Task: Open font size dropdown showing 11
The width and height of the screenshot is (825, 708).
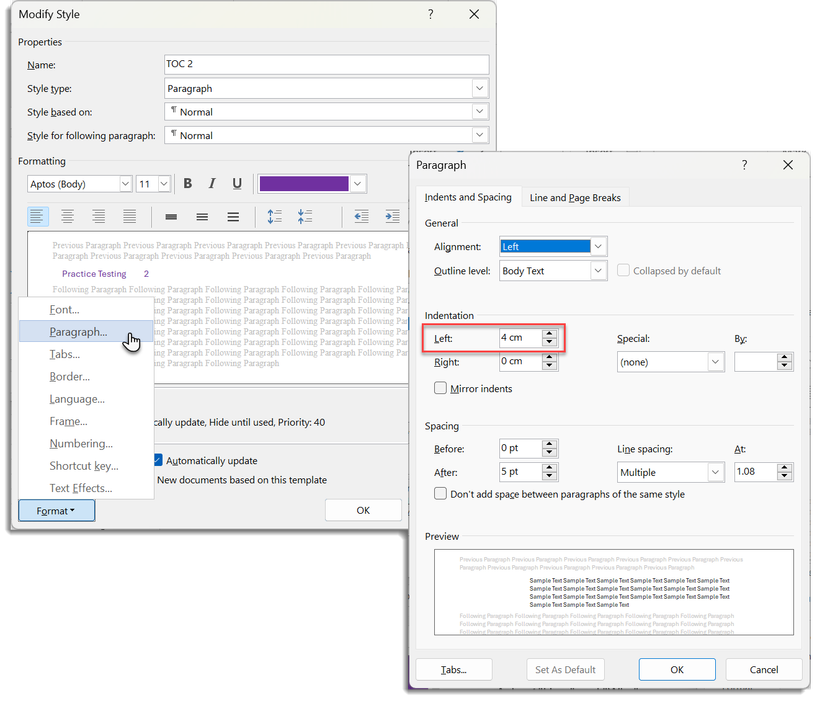Action: [x=164, y=184]
